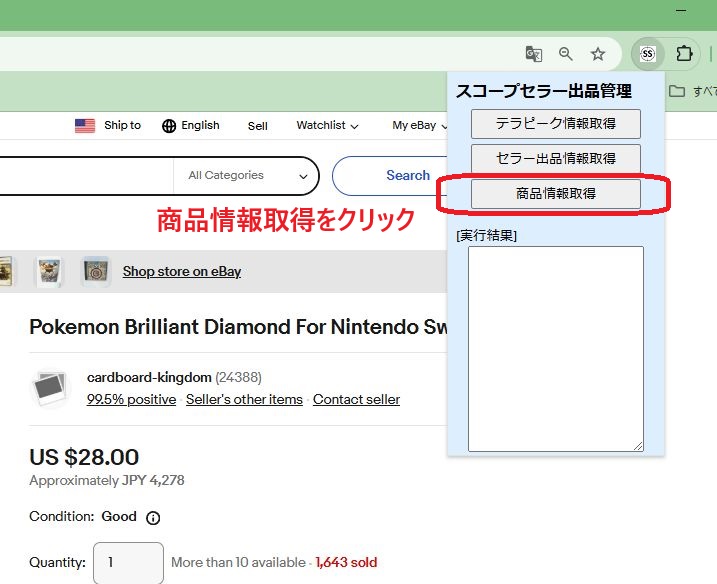Screen dimensions: 717x584
Task: Click the Condition: Good text
Action: [x=83, y=516]
